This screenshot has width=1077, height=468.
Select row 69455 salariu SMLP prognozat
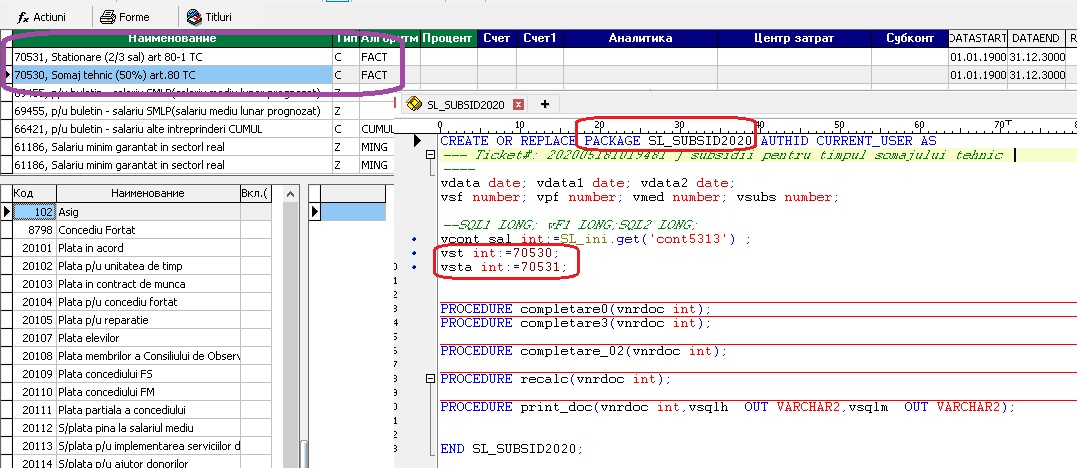172,111
